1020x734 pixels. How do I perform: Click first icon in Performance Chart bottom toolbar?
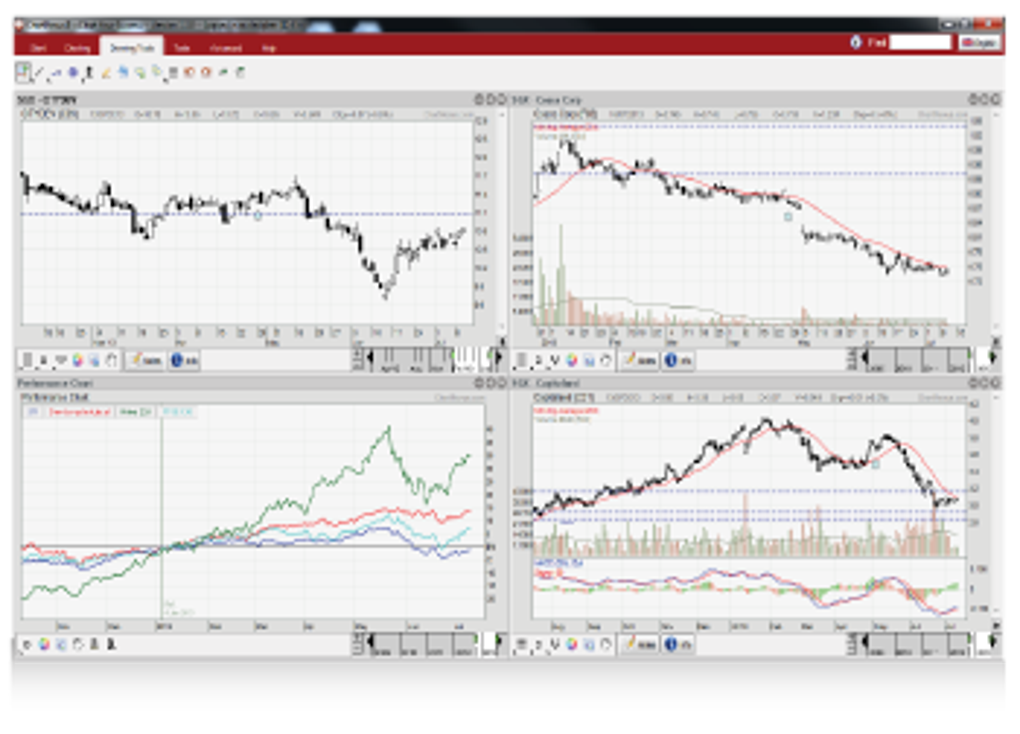pos(27,644)
